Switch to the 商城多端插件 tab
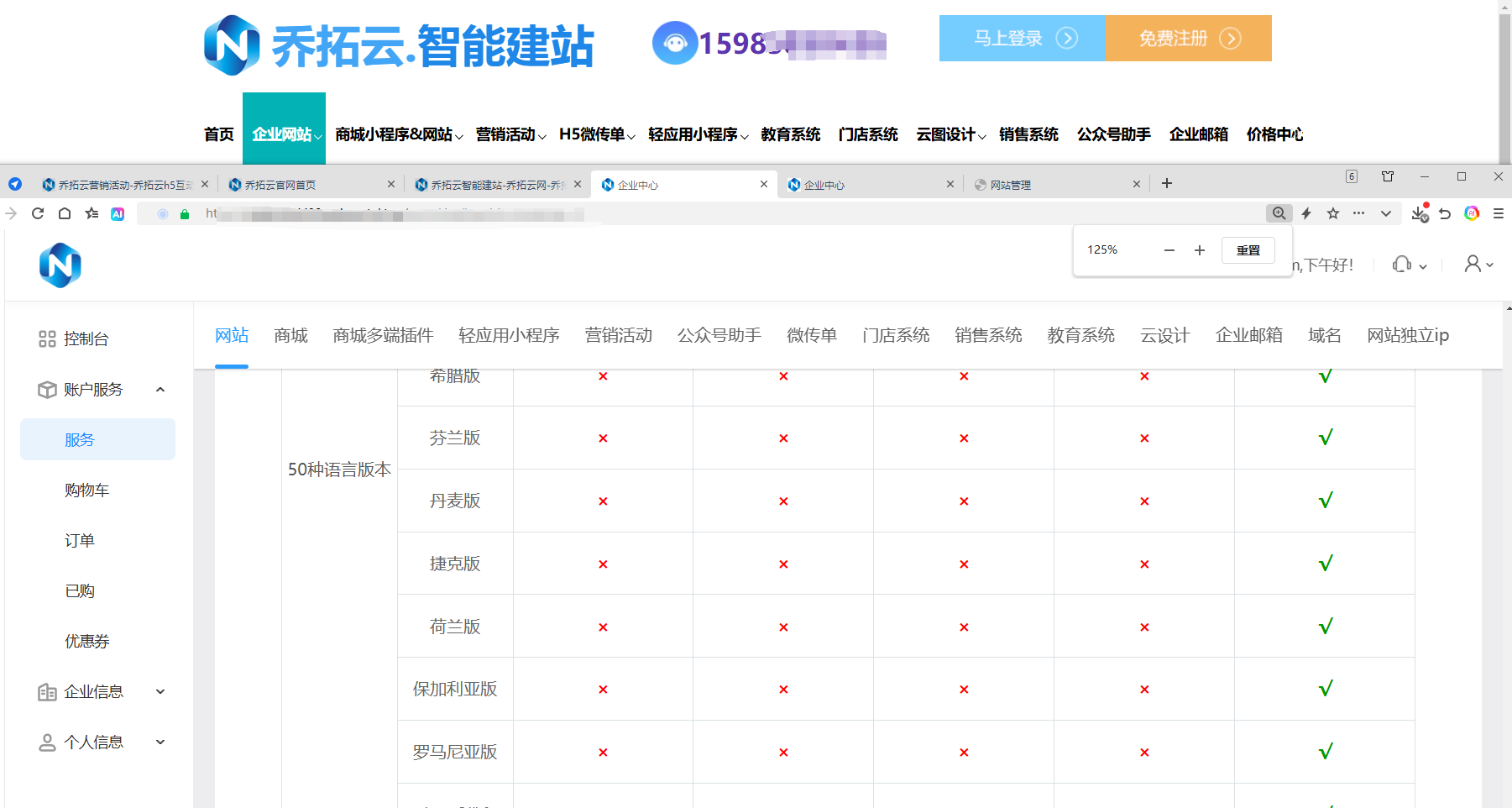 coord(383,335)
